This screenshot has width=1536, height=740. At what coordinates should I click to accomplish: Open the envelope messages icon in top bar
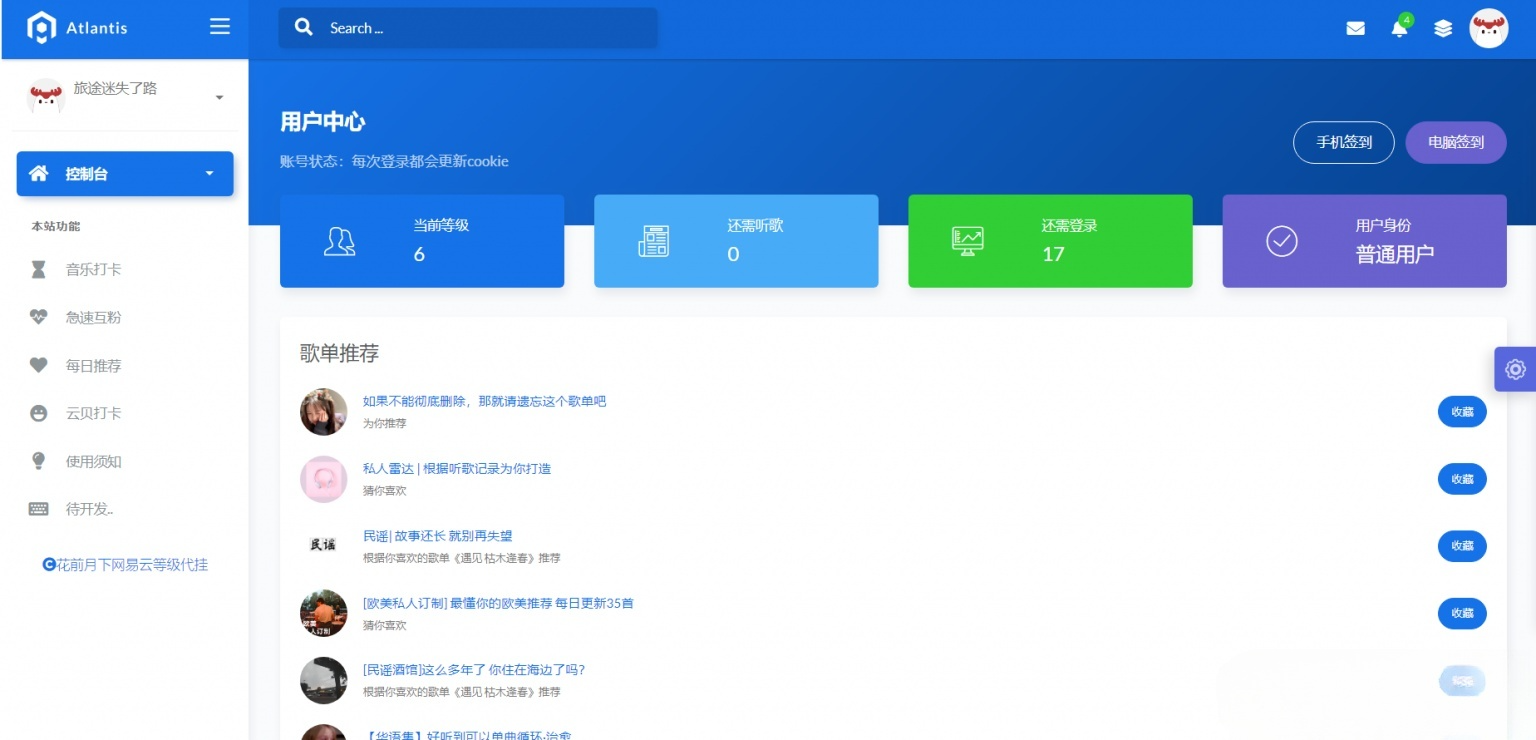coord(1356,28)
